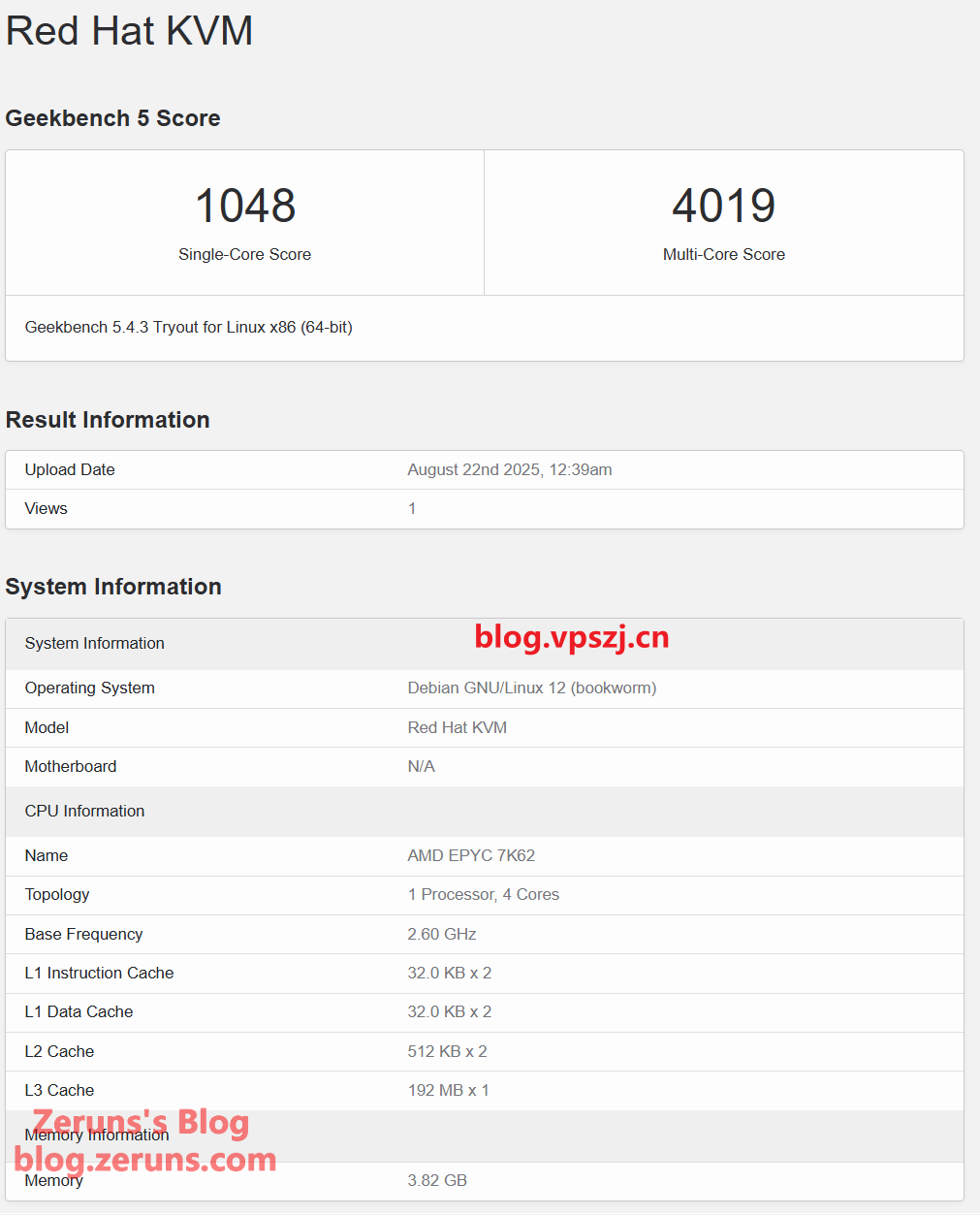Click the single-core score value 1048
Image resolution: width=980 pixels, height=1216 pixels.
pyautogui.click(x=245, y=206)
